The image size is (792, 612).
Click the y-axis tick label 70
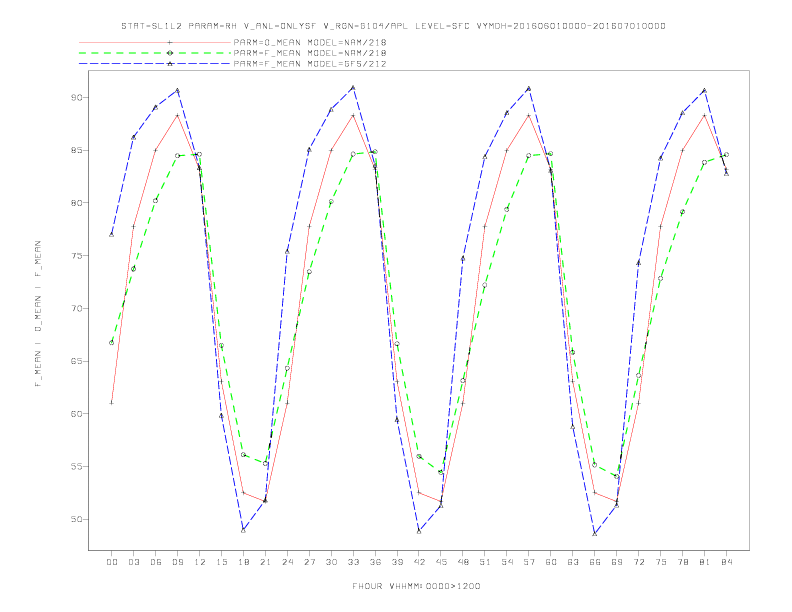pyautogui.click(x=76, y=309)
